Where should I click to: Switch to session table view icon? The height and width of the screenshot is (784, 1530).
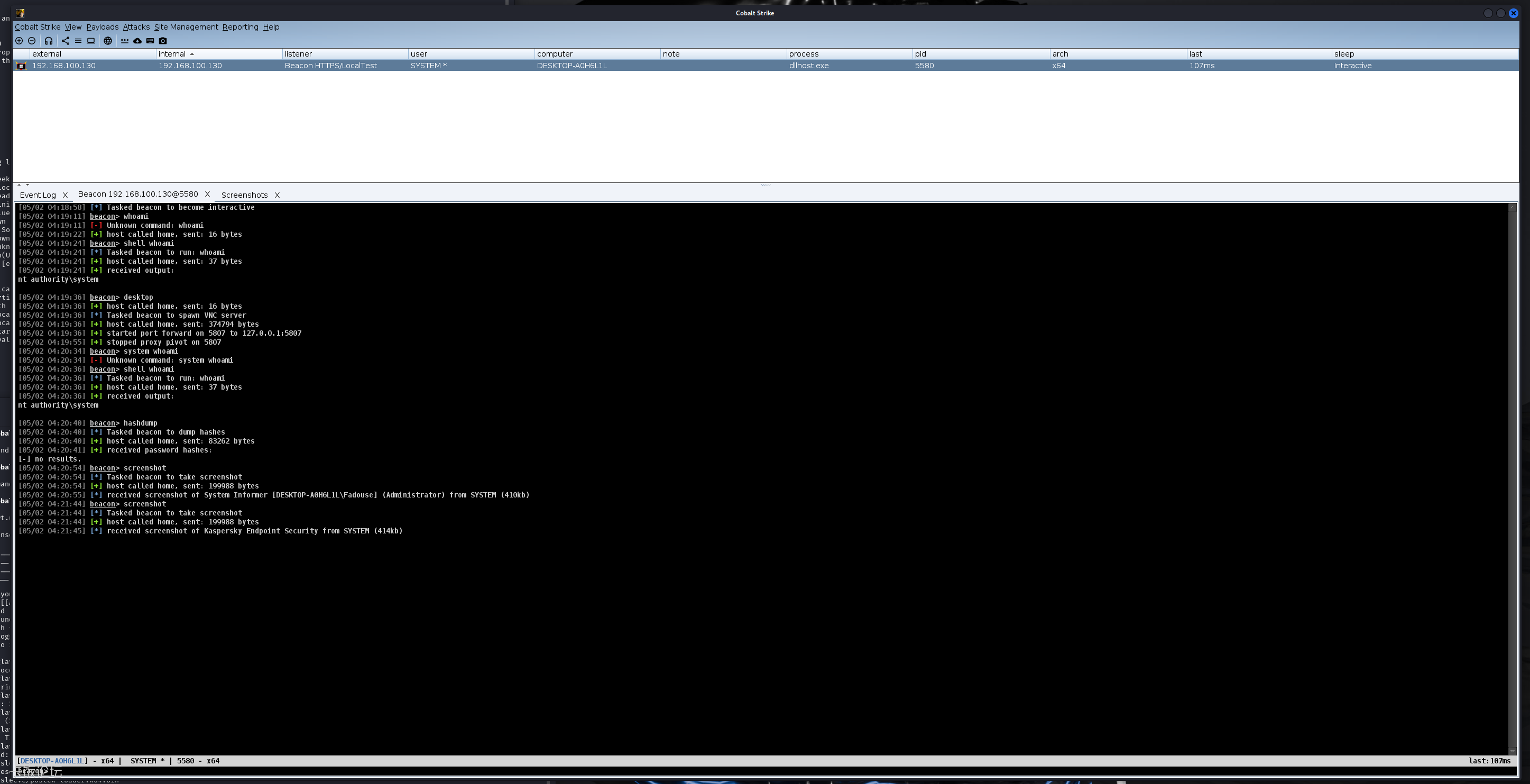78,41
